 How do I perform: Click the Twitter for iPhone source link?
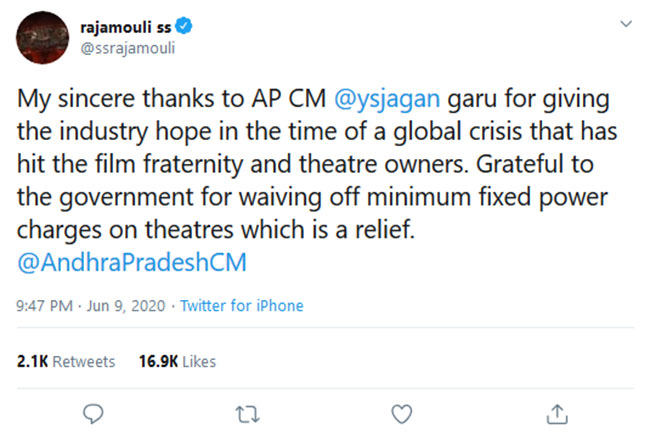point(241,306)
